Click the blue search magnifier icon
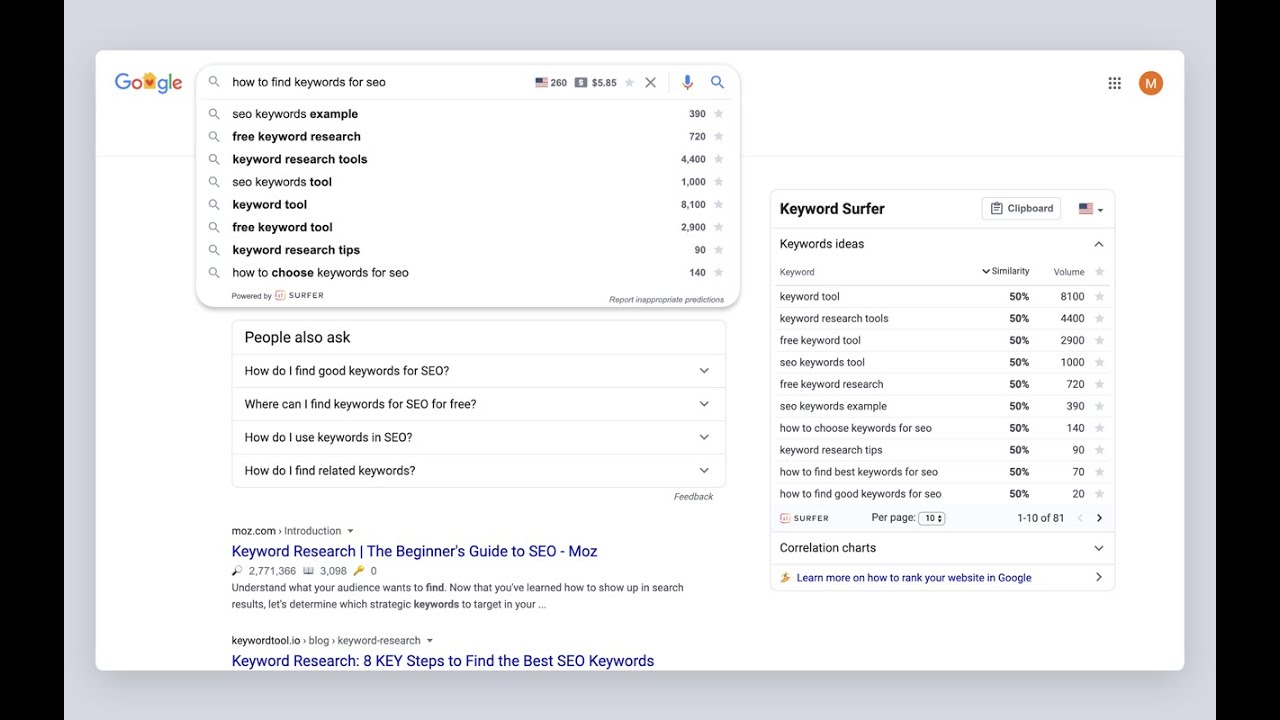This screenshot has width=1280, height=720. (717, 83)
